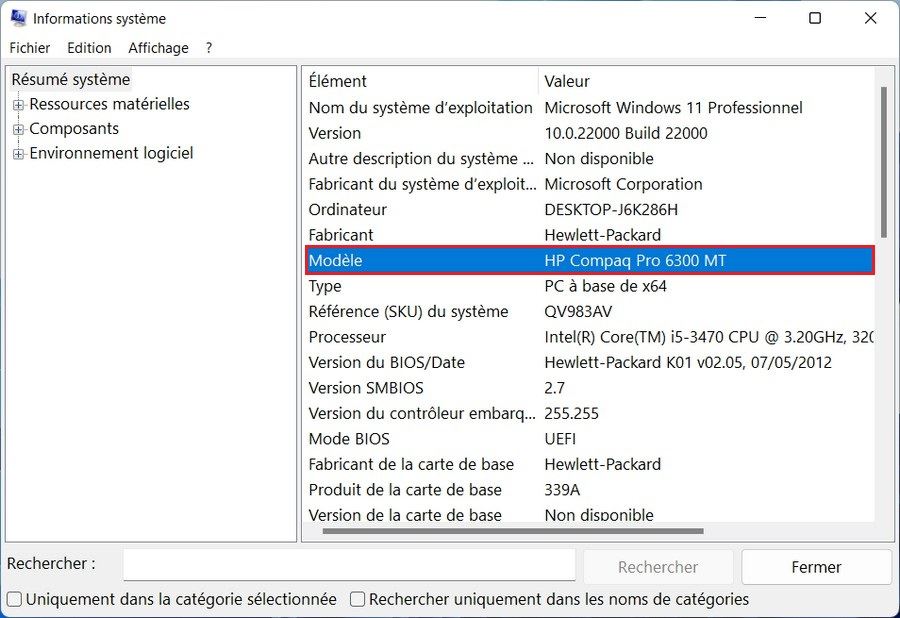Select the Autre description du système row
The height and width of the screenshot is (618, 900).
pyautogui.click(x=589, y=158)
